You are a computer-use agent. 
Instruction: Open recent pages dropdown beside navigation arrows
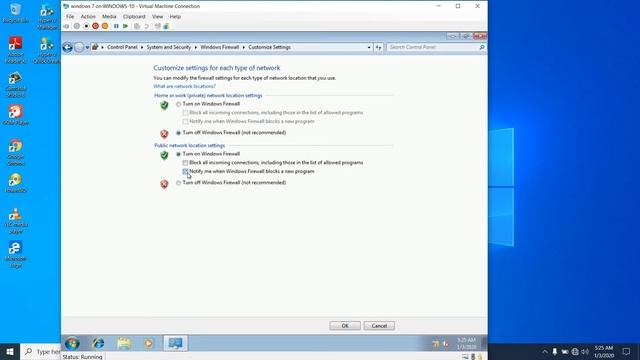[x=87, y=47]
